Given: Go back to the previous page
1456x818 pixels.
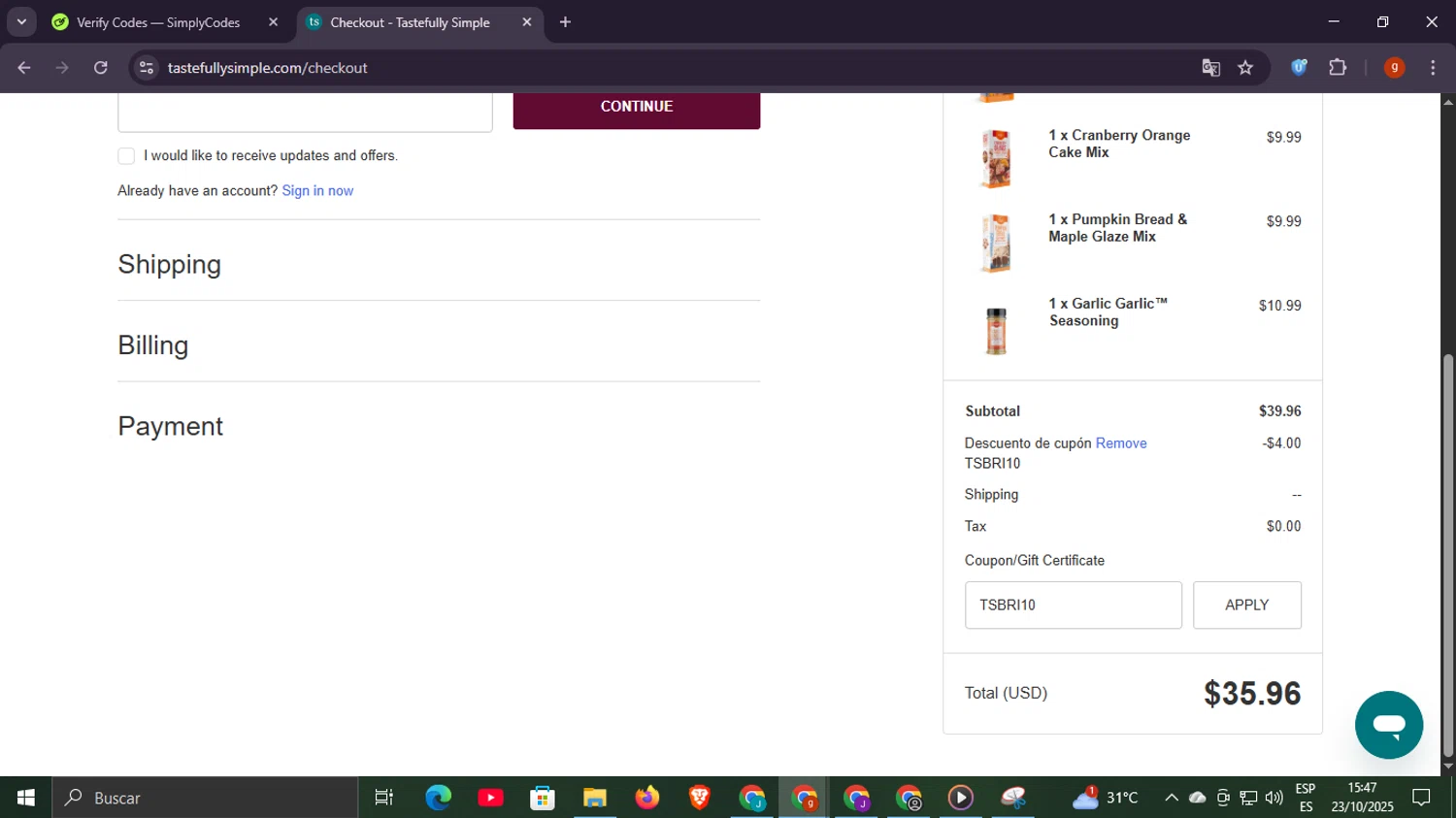Looking at the screenshot, I should pyautogui.click(x=24, y=68).
